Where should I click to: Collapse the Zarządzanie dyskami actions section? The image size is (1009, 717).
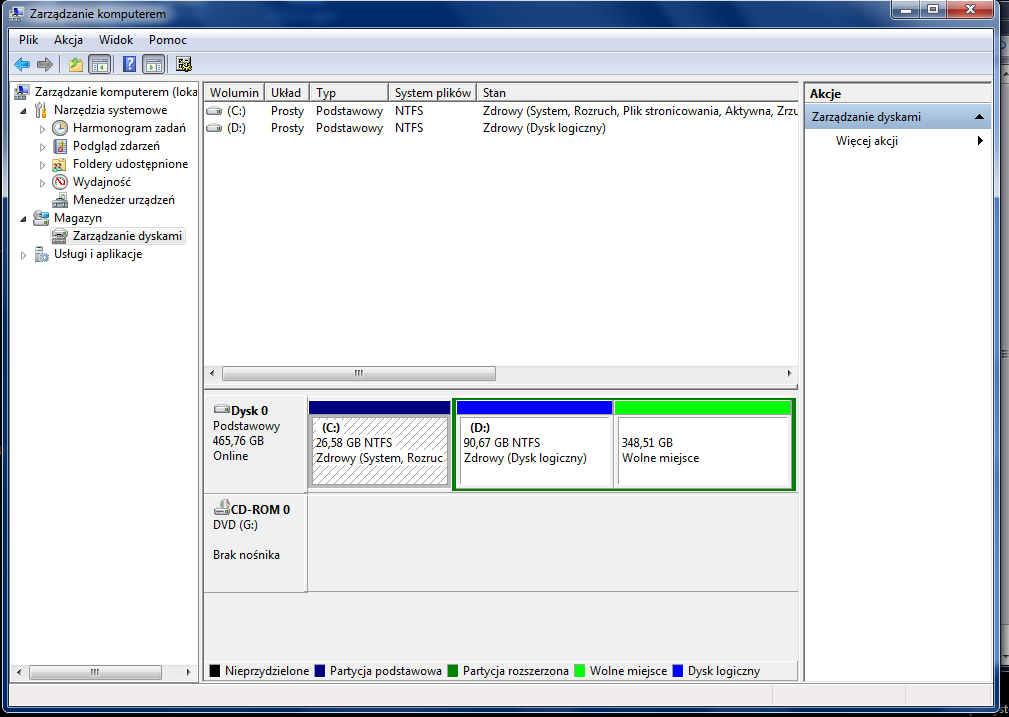pos(979,116)
